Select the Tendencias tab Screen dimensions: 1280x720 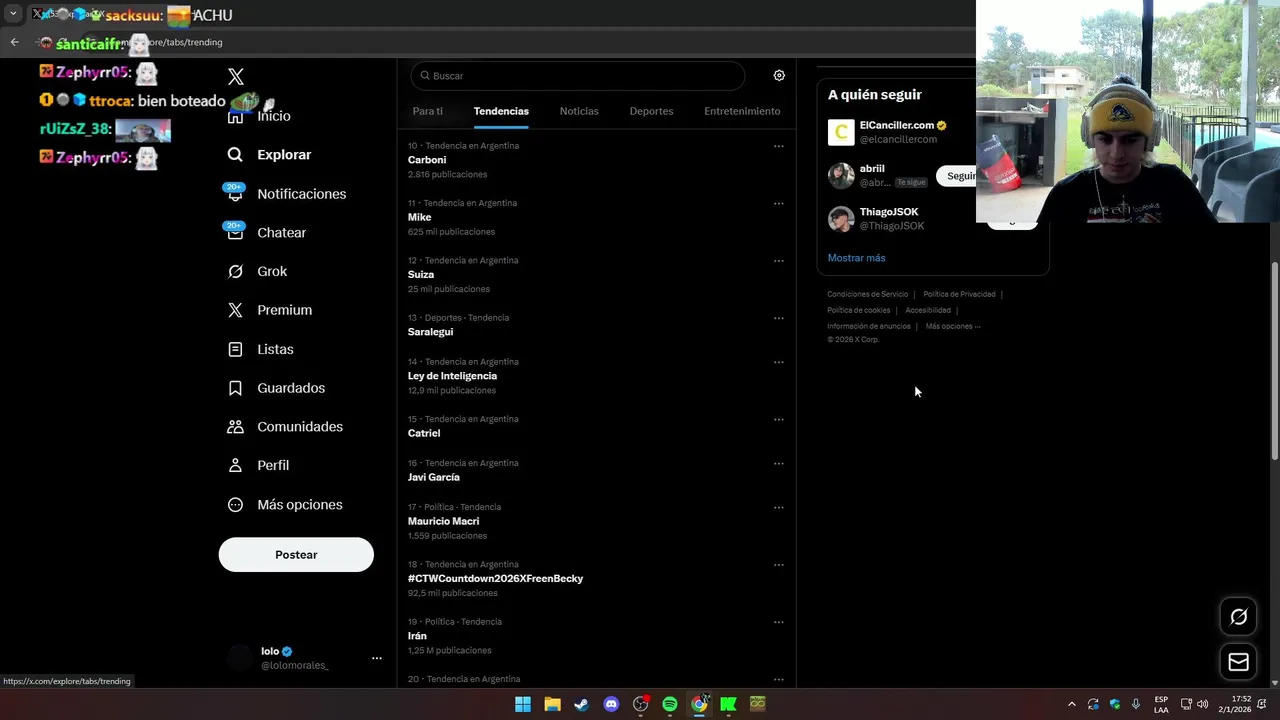tap(501, 111)
